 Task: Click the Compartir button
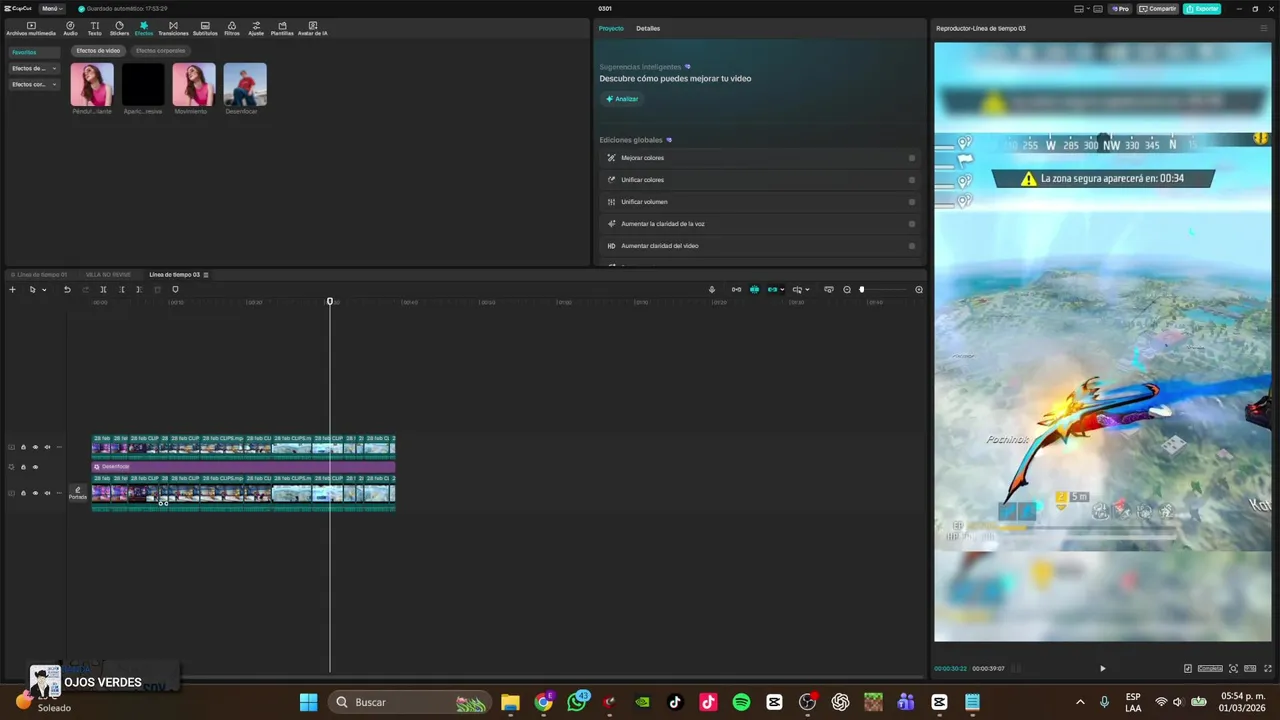(x=1158, y=8)
